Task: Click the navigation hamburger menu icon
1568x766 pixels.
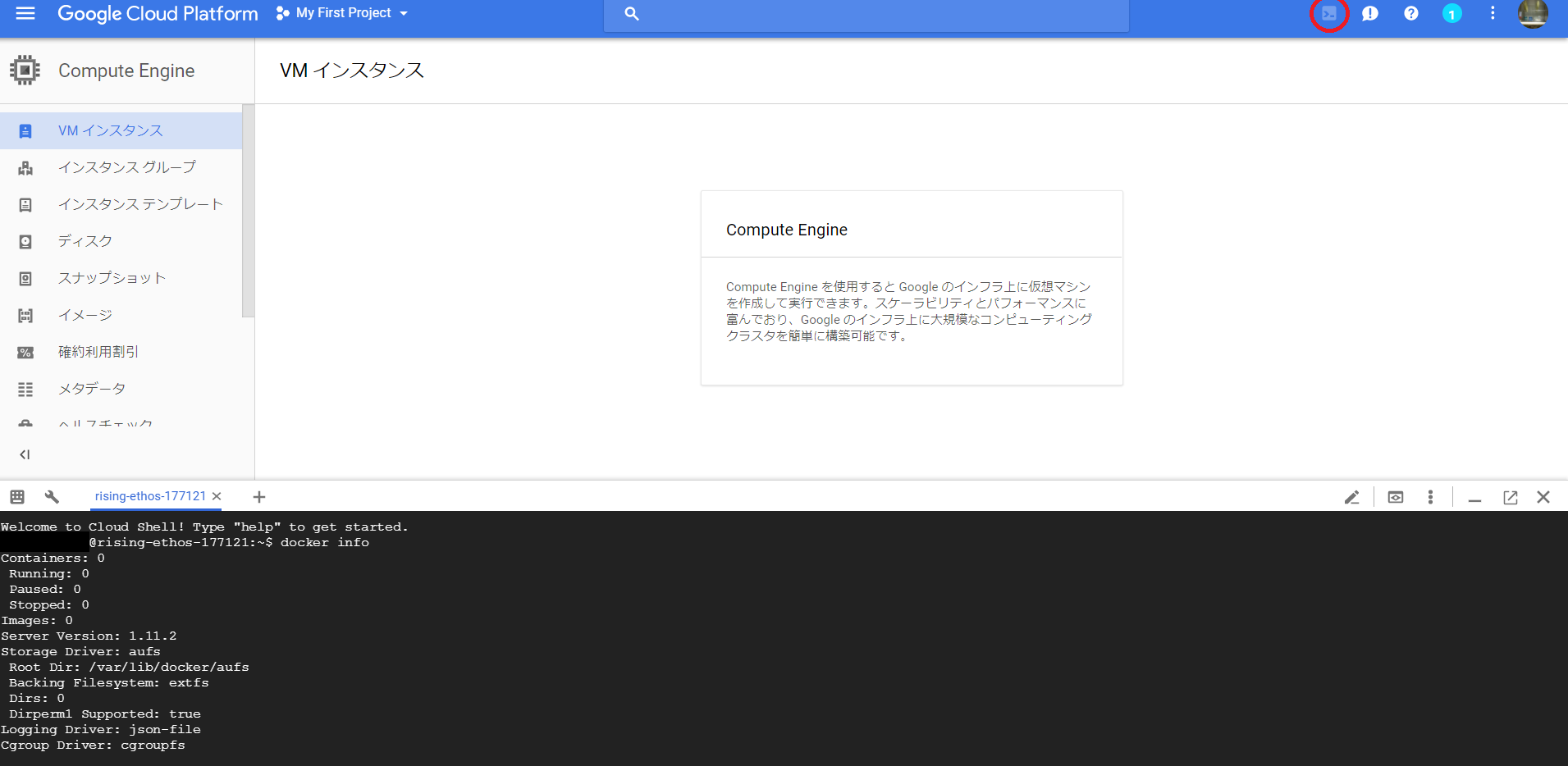Action: click(x=24, y=12)
